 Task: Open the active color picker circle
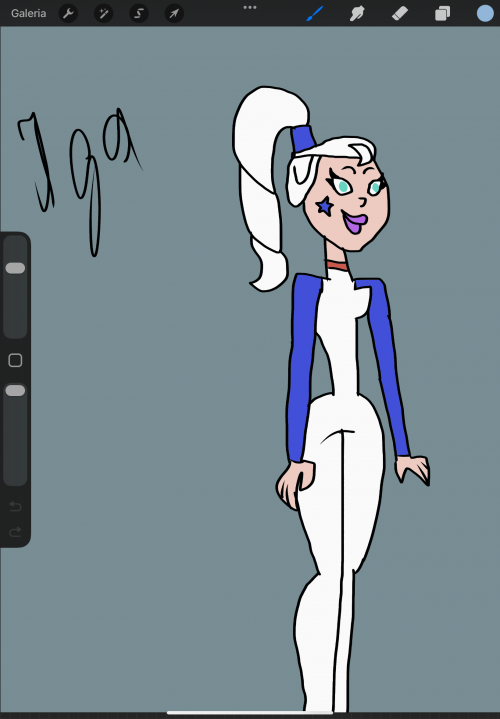click(485, 13)
